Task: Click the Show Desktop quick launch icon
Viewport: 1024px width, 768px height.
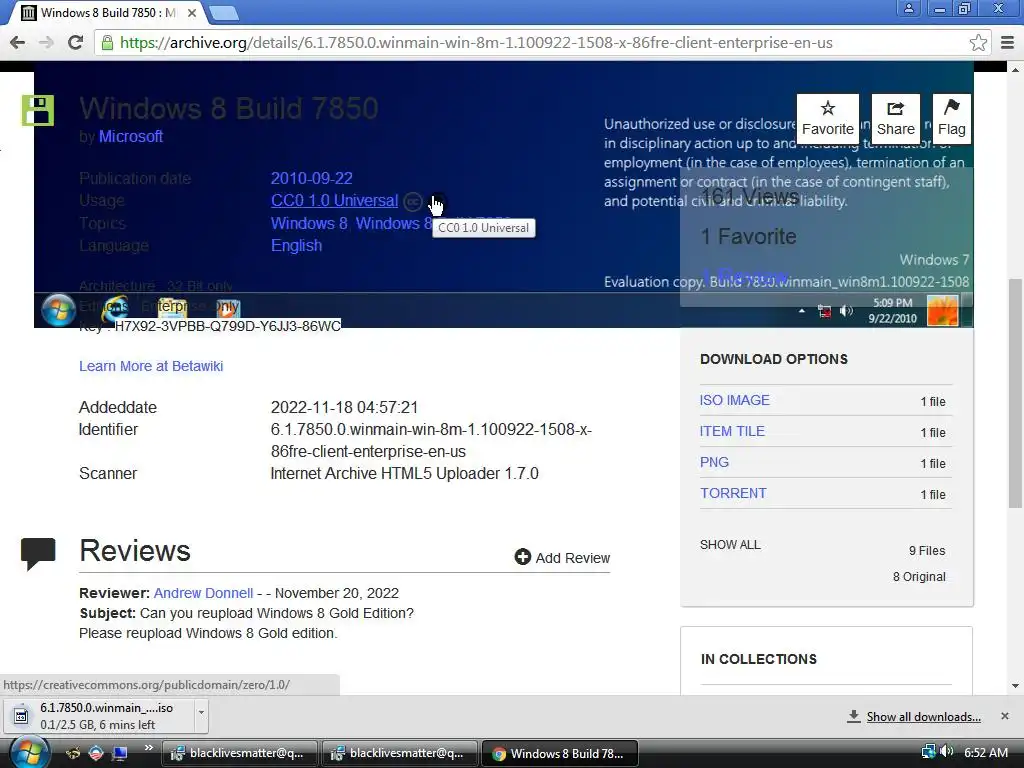Action: (120, 753)
